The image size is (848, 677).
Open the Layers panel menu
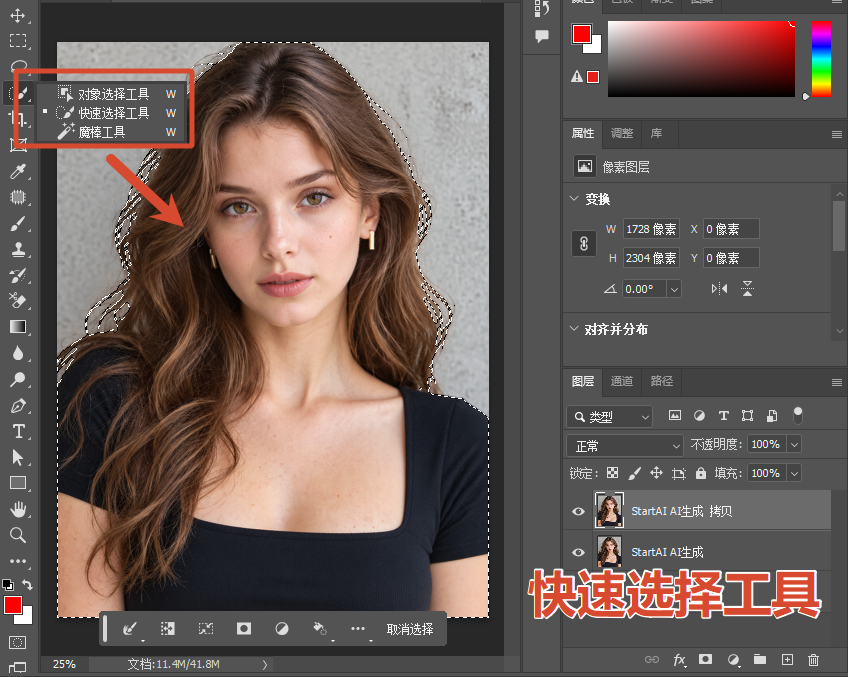click(x=837, y=383)
